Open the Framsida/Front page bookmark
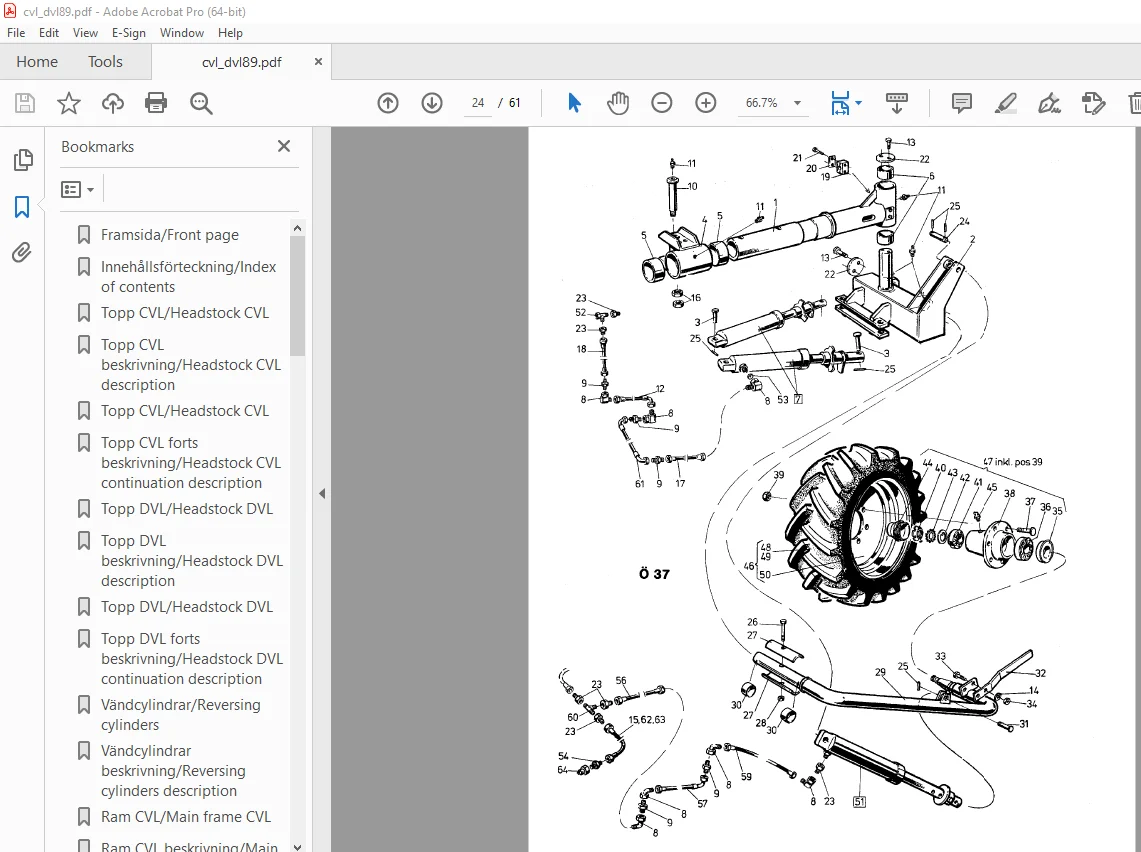 [x=170, y=235]
